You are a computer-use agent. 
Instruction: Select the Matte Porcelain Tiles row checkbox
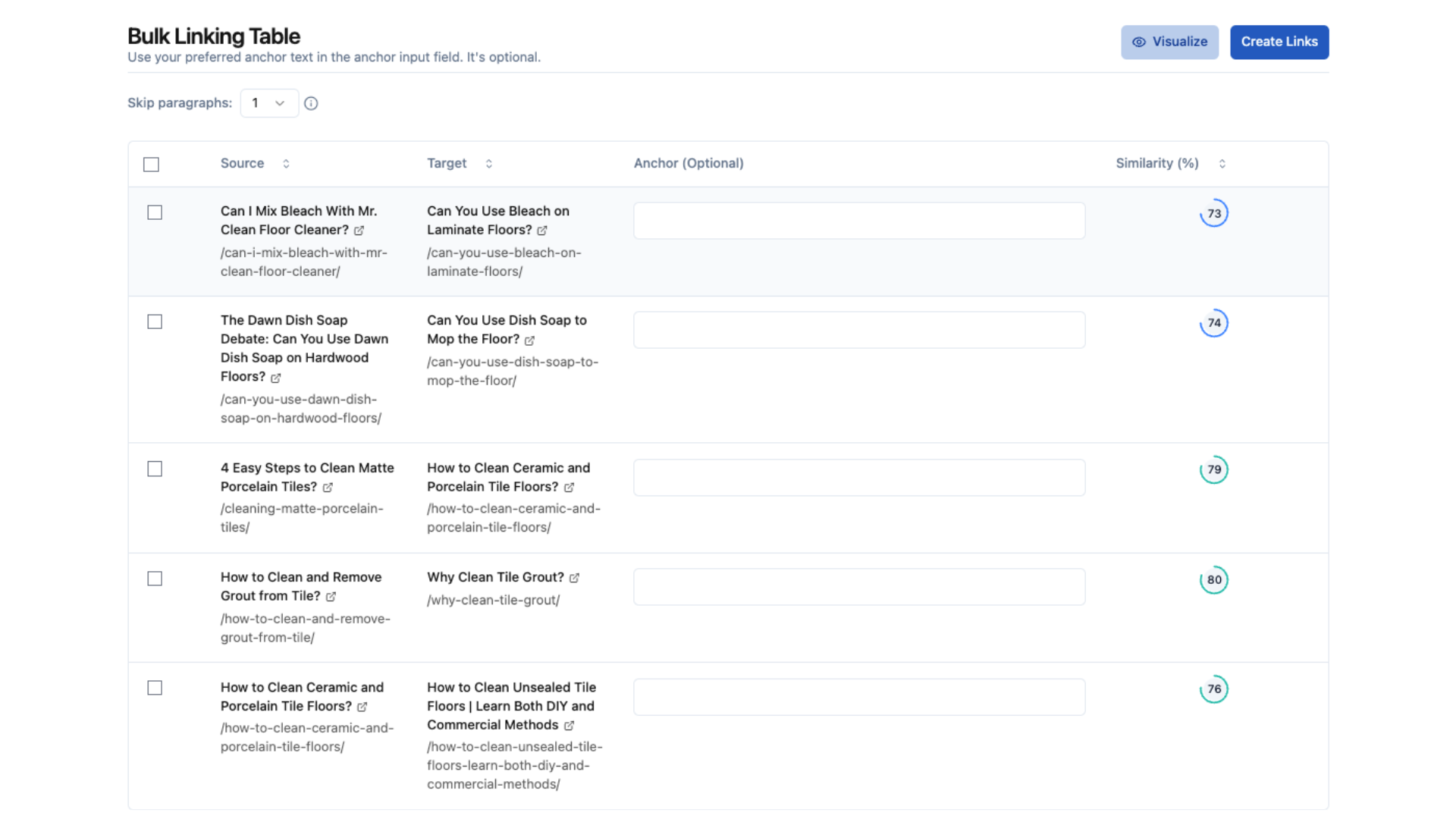point(155,469)
